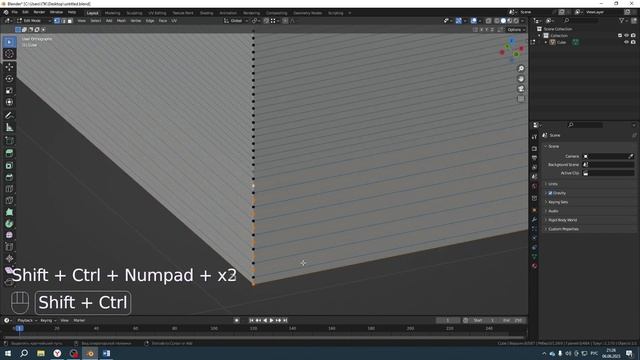Activate the 3D Cursor tool

click(x=9, y=54)
